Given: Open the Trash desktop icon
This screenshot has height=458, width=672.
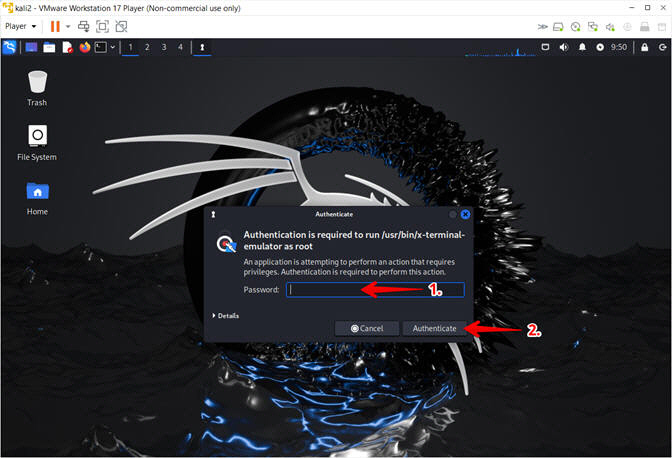Looking at the screenshot, I should point(37,89).
